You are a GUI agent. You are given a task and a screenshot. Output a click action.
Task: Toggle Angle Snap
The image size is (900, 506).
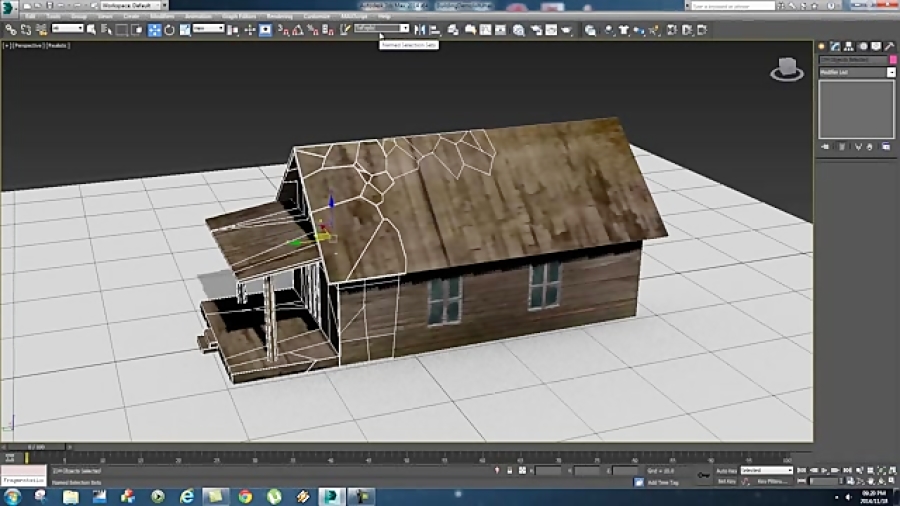click(298, 30)
